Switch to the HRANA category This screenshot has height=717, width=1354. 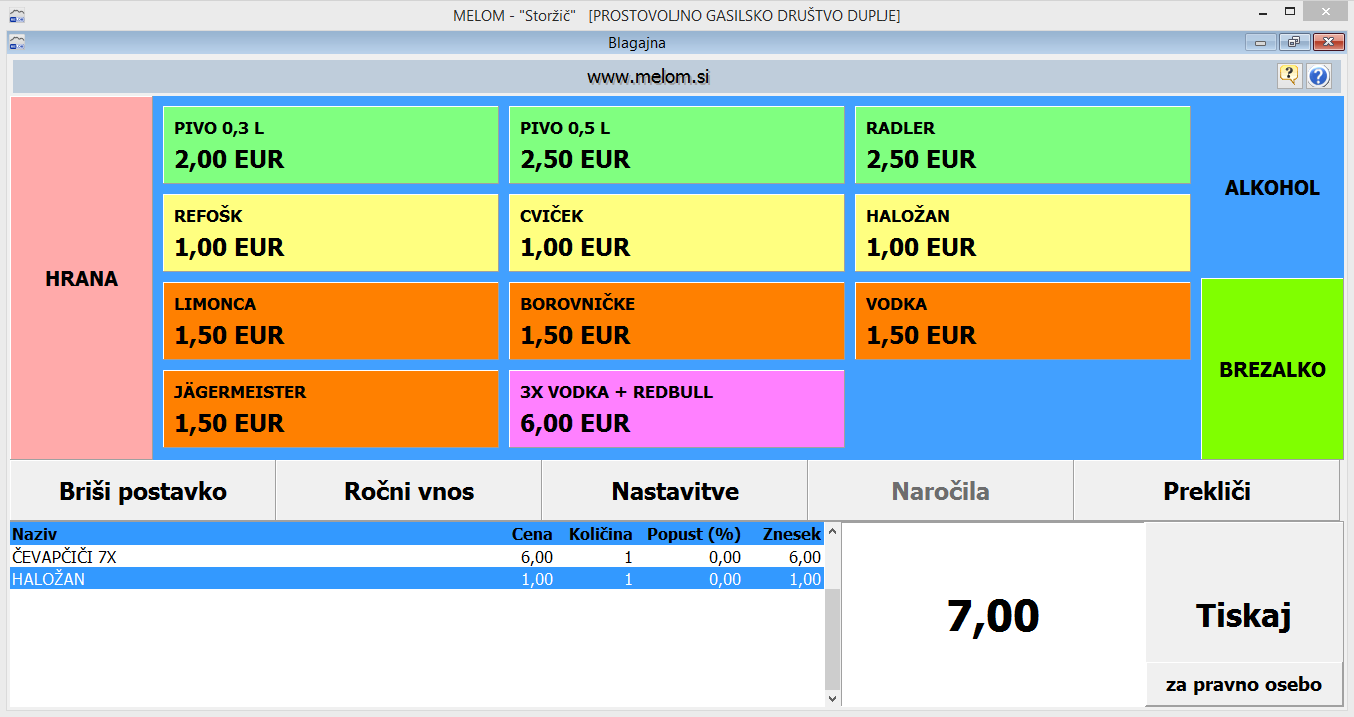(x=81, y=279)
